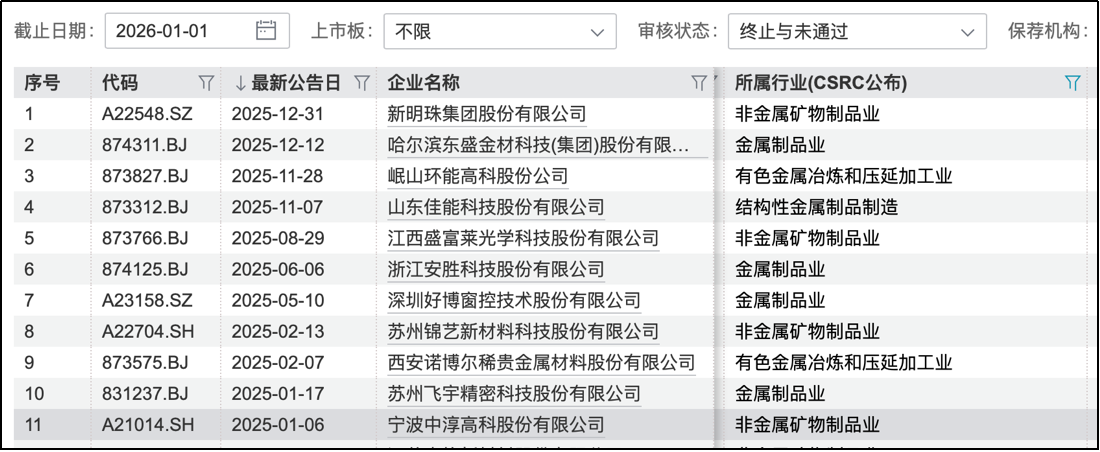
Task: Open the calendar picker for 截止日期
Action: click(266, 31)
